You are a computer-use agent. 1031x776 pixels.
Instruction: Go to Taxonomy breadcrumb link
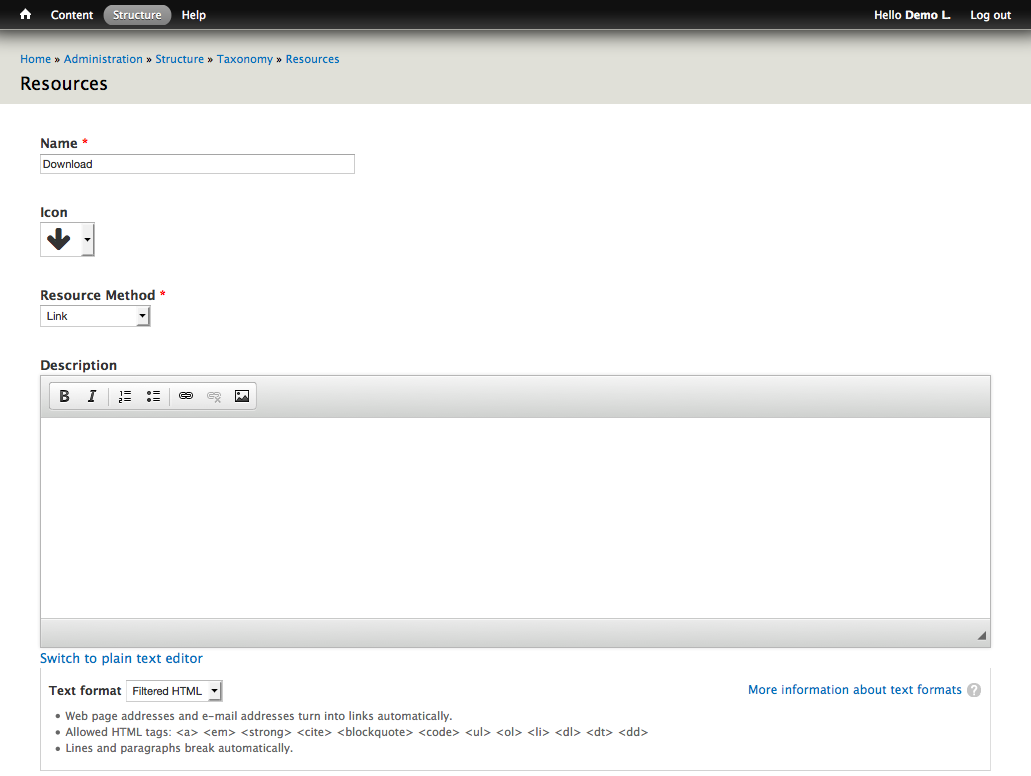pos(245,59)
